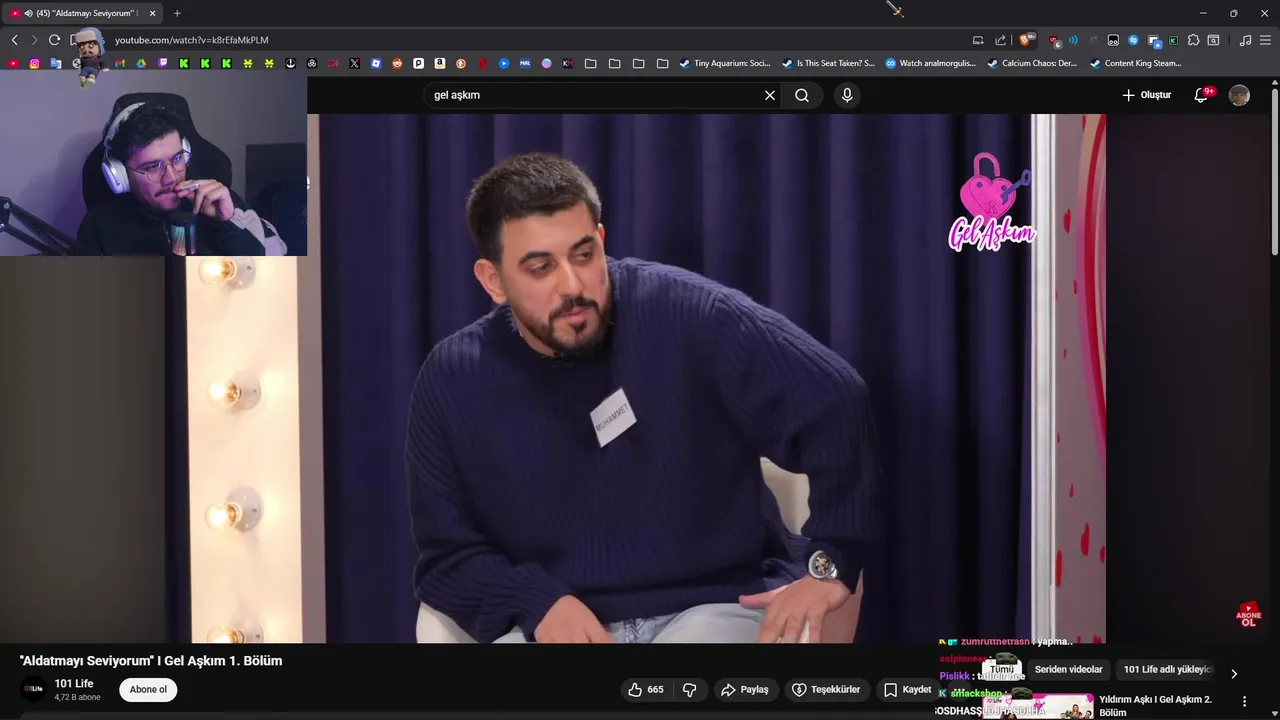Open the X (Twitter) bookmark icon
Screen dimensions: 1280x720
coord(354,63)
